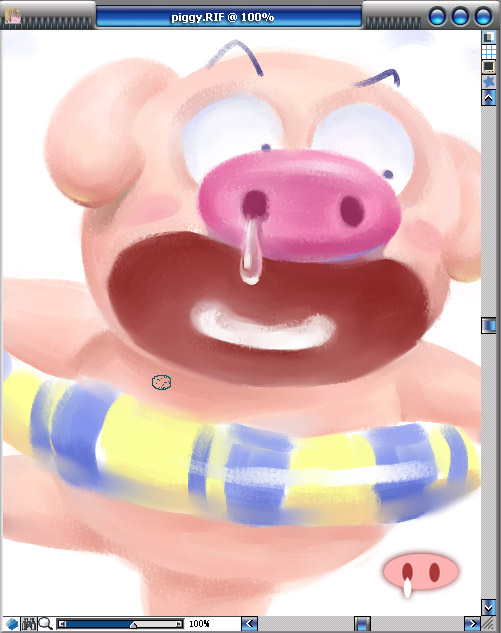Click the document icon in title bar corner
Image resolution: width=501 pixels, height=633 pixels.
(x=14, y=17)
